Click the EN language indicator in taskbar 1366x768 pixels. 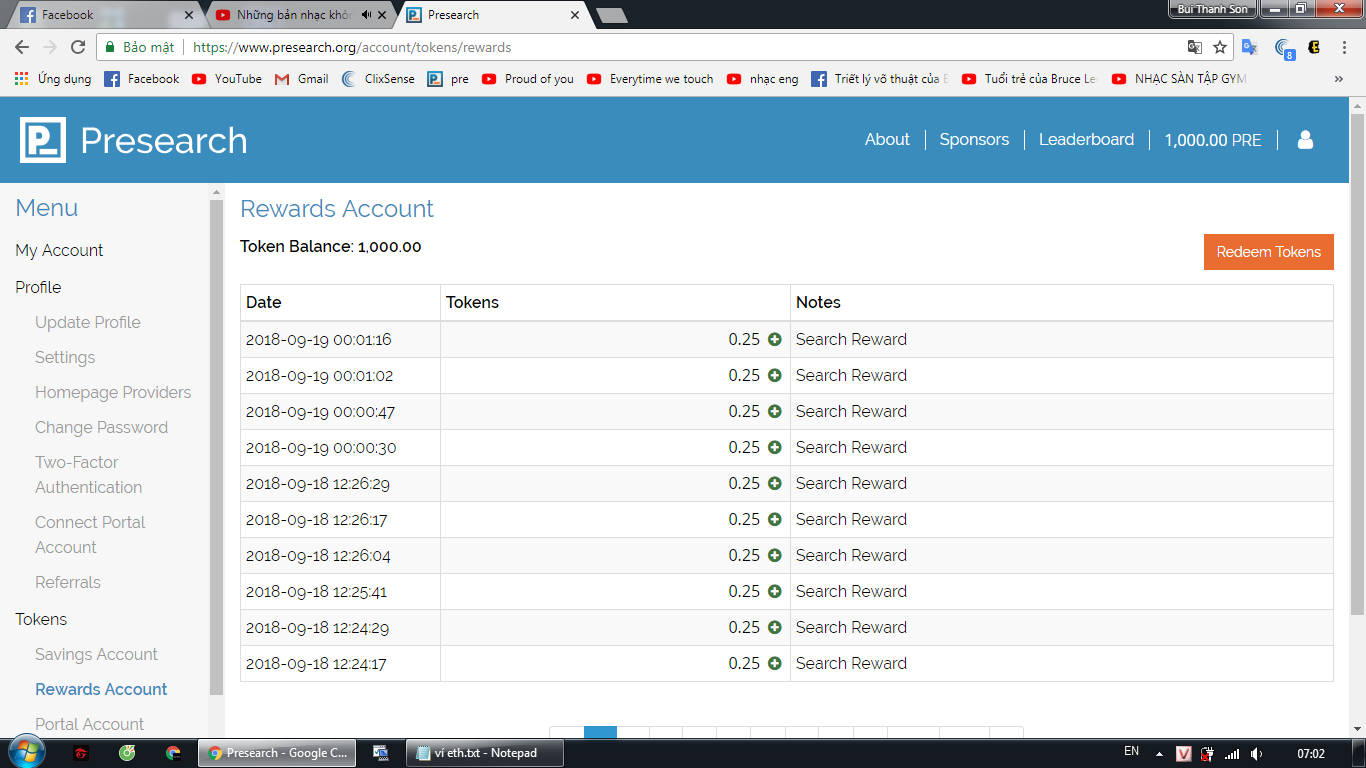pos(1131,751)
